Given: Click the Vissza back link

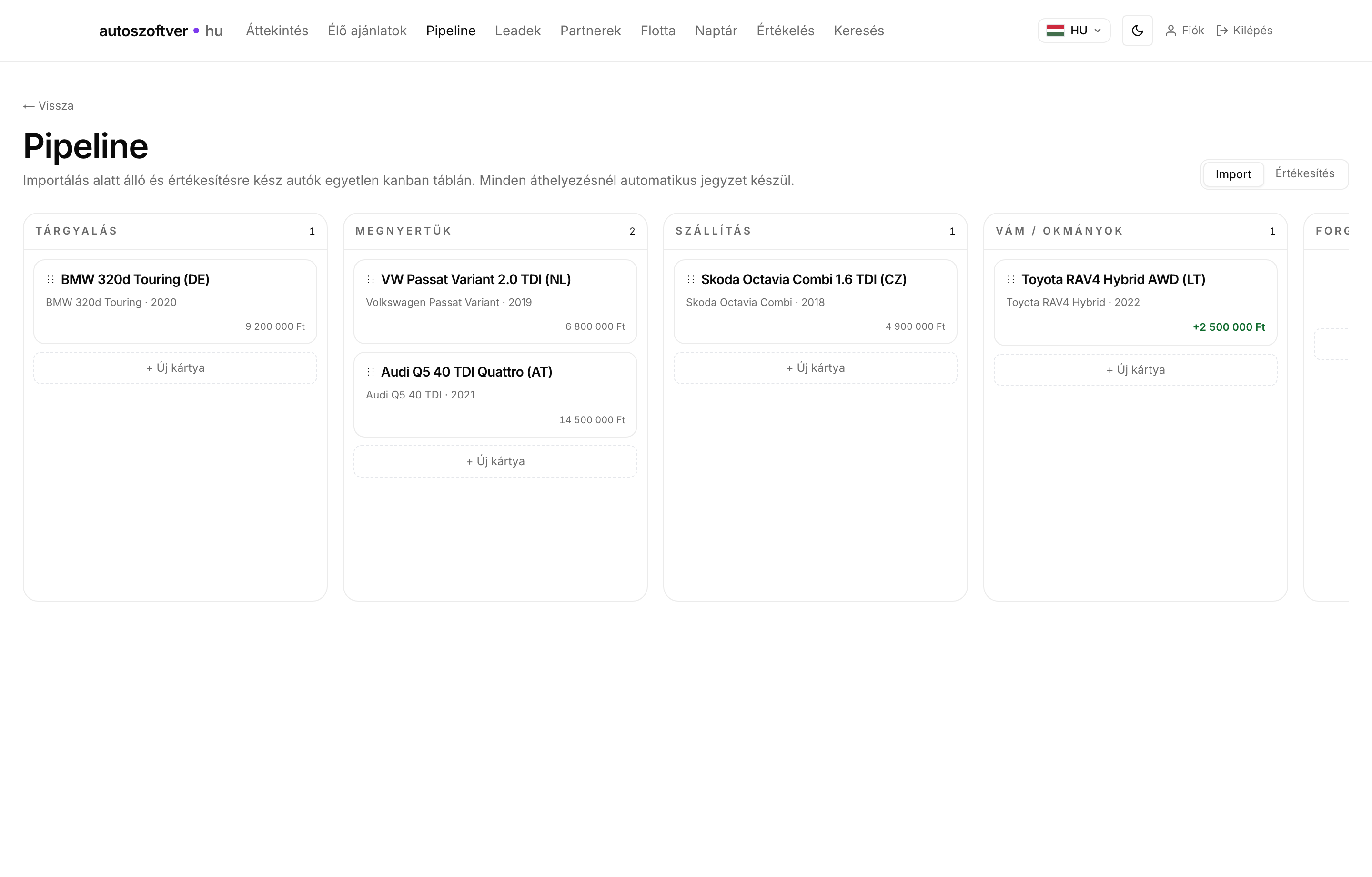Looking at the screenshot, I should 49,105.
